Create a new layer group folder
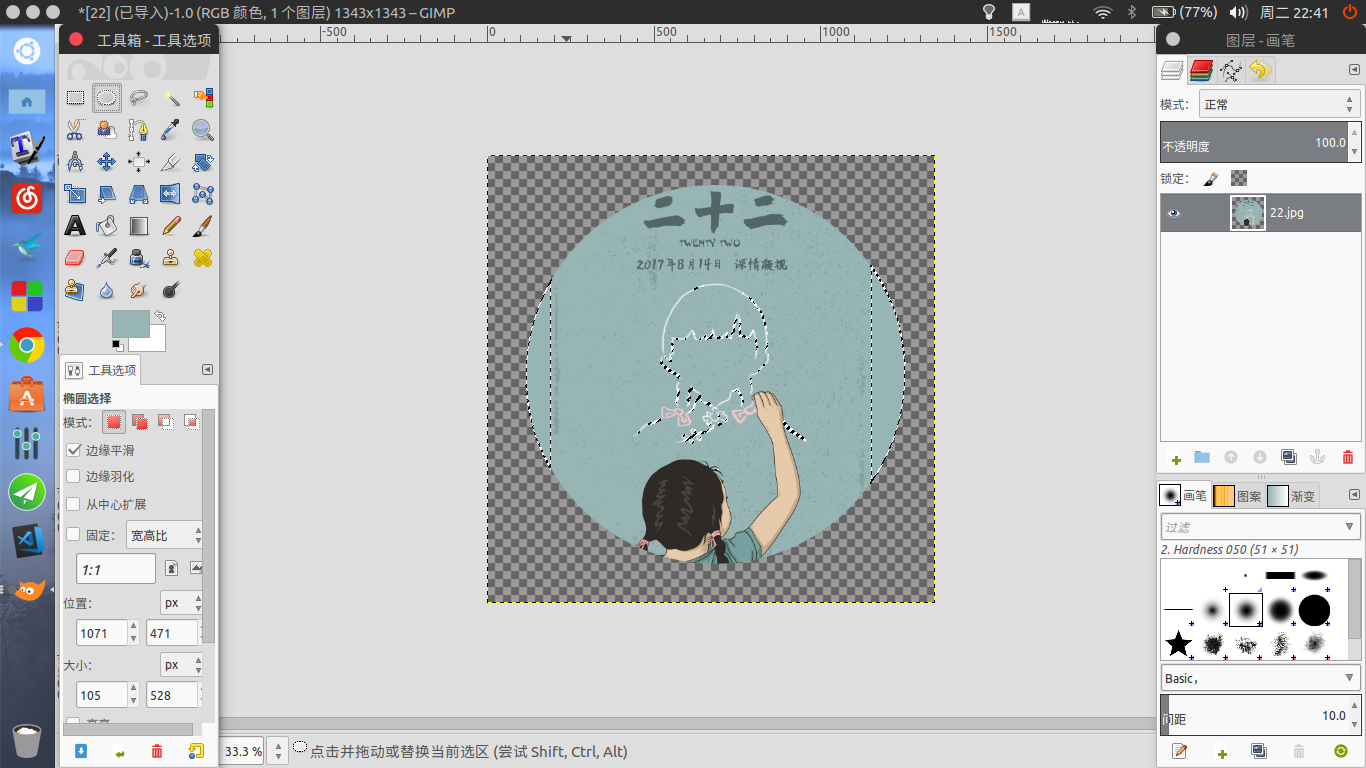The image size is (1366, 768). pos(1202,457)
